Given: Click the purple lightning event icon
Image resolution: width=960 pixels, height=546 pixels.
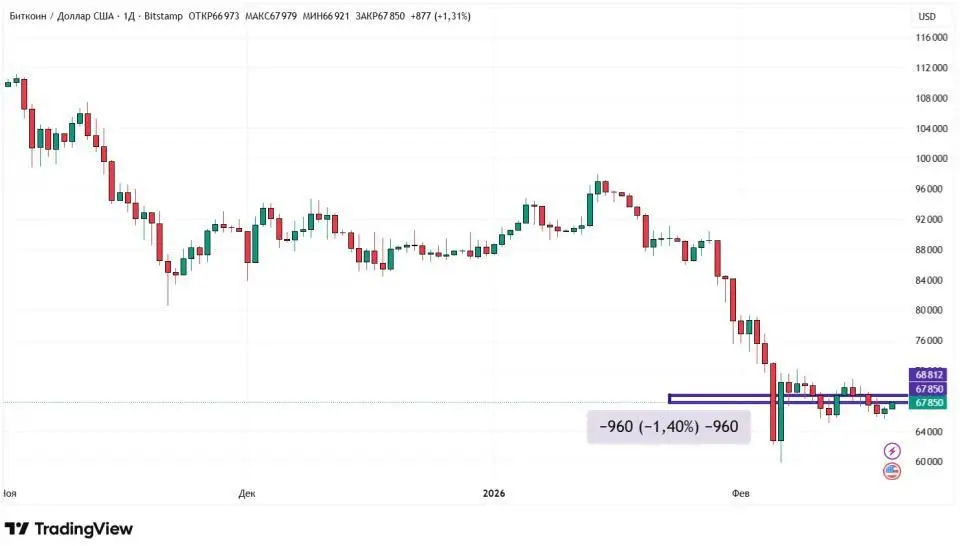Looking at the screenshot, I should click(x=892, y=452).
